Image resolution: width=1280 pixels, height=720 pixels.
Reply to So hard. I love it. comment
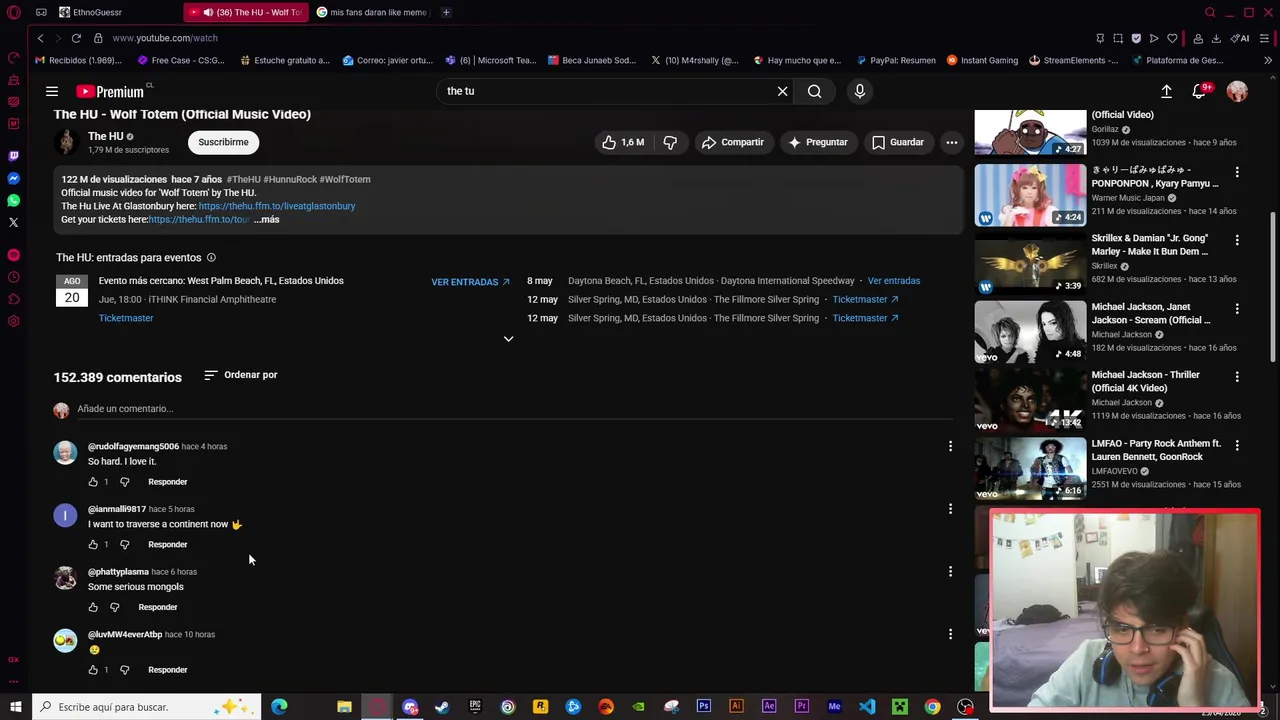[168, 482]
